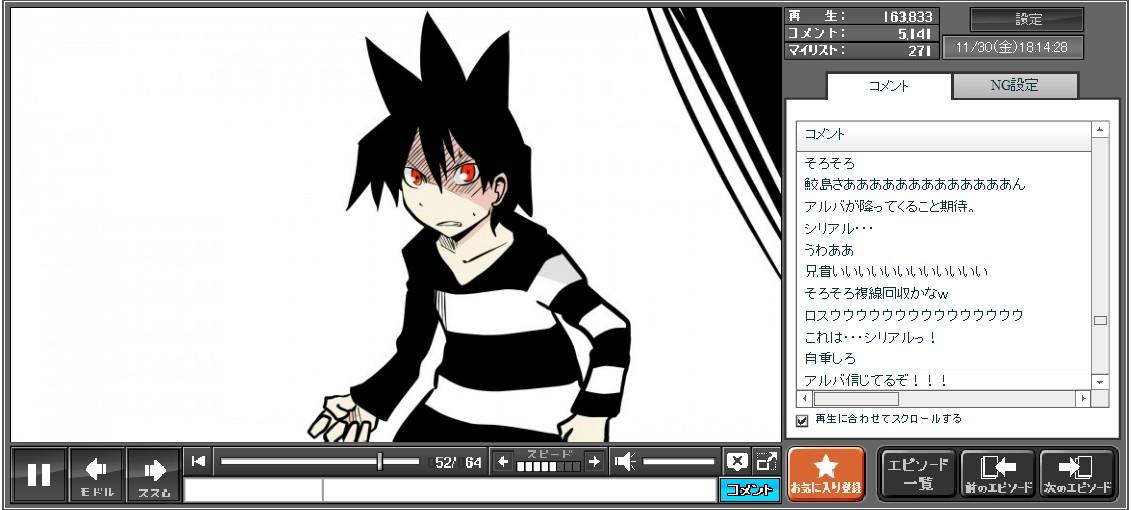Click the page progress slider
This screenshot has width=1131, height=510.
point(320,461)
